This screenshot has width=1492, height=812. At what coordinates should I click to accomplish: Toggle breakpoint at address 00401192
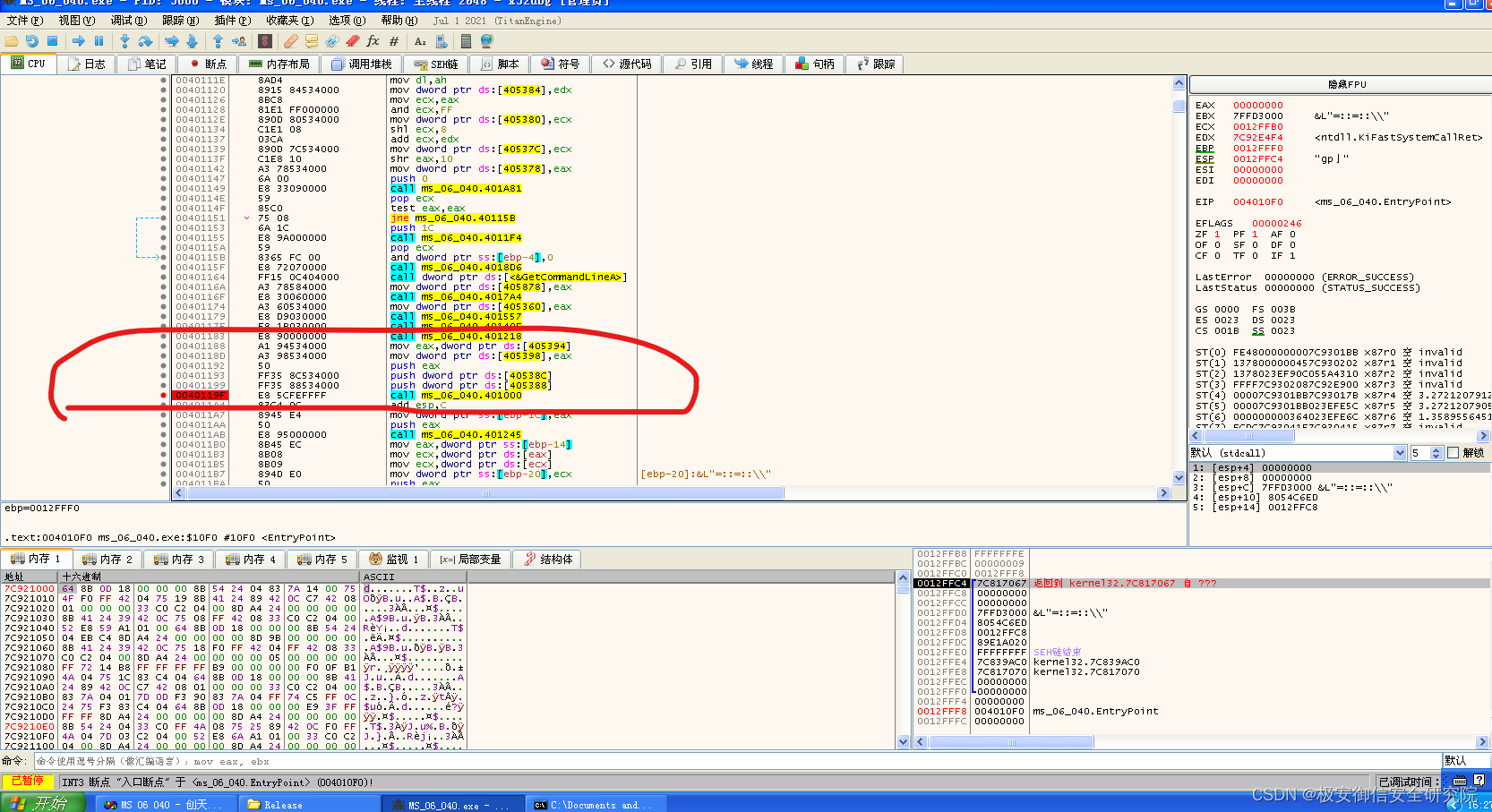click(163, 365)
